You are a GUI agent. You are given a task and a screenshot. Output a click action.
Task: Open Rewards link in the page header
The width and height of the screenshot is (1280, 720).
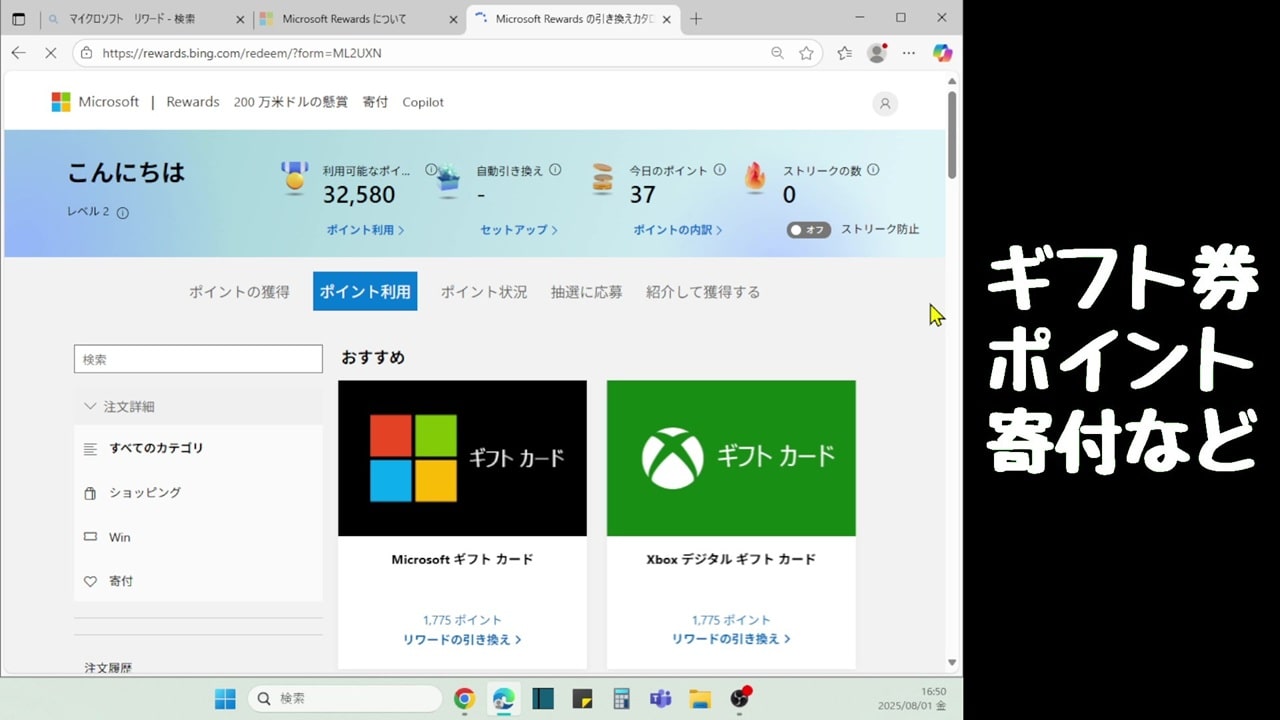(193, 102)
